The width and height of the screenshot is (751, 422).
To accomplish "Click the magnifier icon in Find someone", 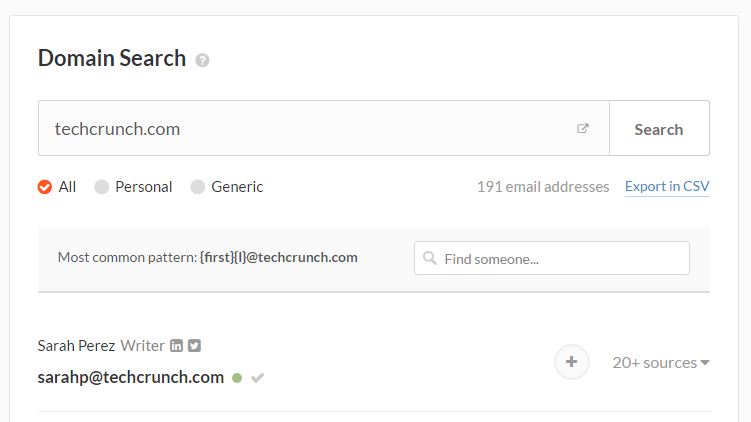I will (430, 258).
